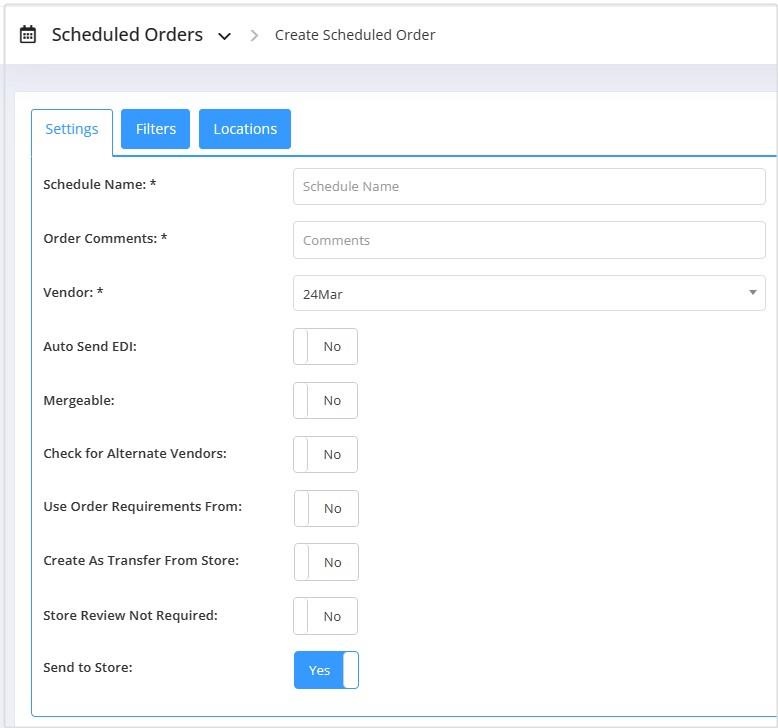Turn on Check for Alternate Vendors
Screen dimensions: 778x728
tap(325, 455)
